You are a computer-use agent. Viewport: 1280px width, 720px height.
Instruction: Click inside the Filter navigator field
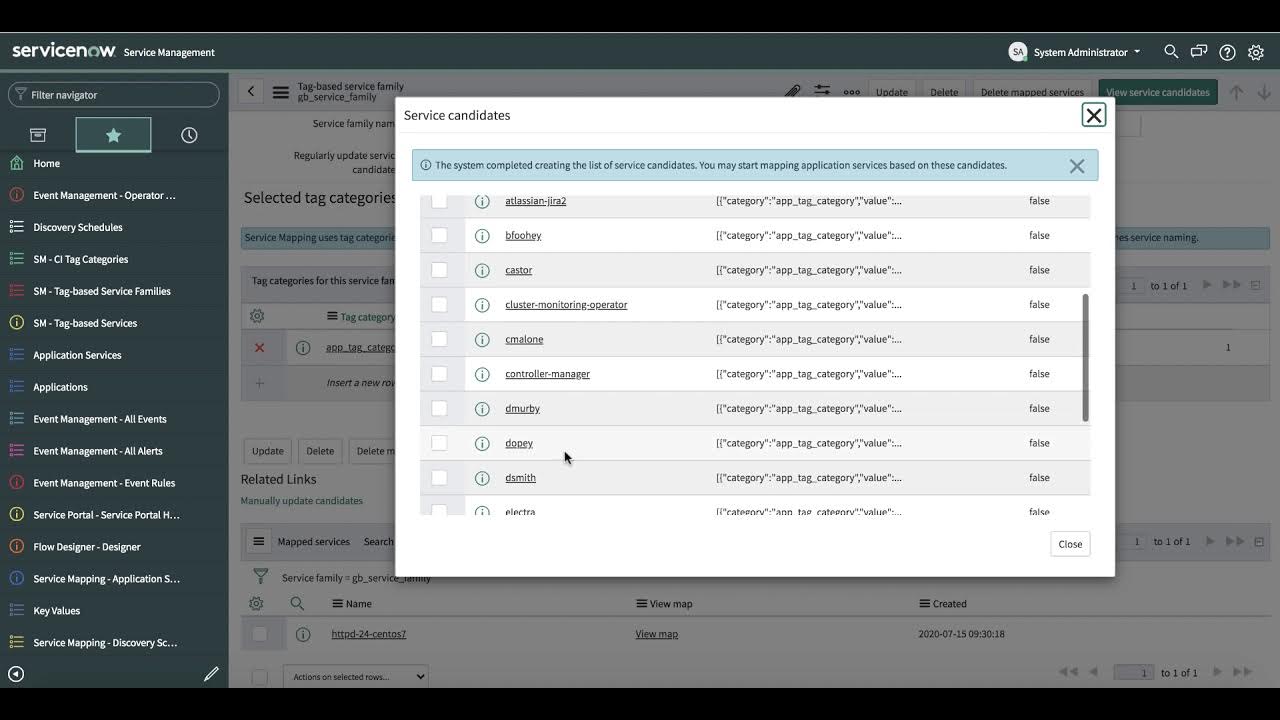coord(113,94)
